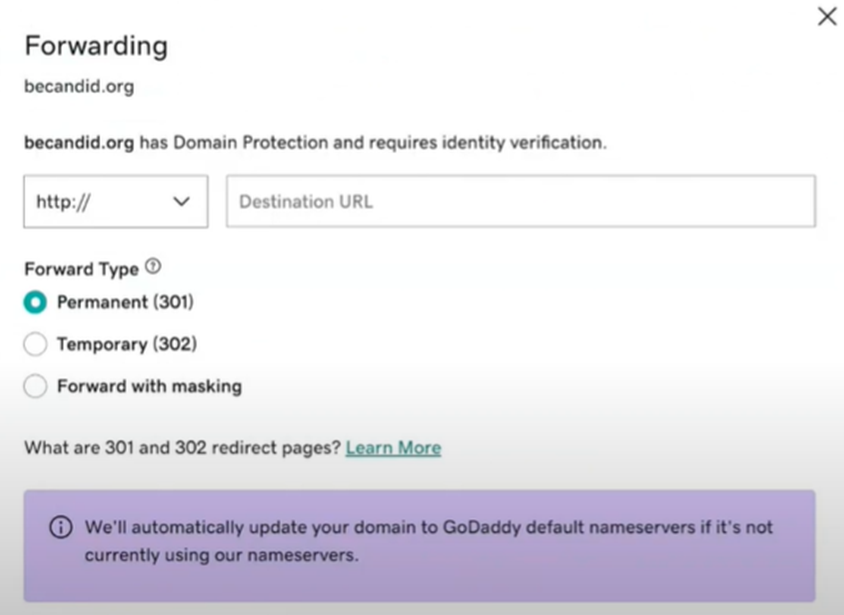The image size is (844, 615).
Task: Focus the Destination URL input field
Action: [x=521, y=201]
